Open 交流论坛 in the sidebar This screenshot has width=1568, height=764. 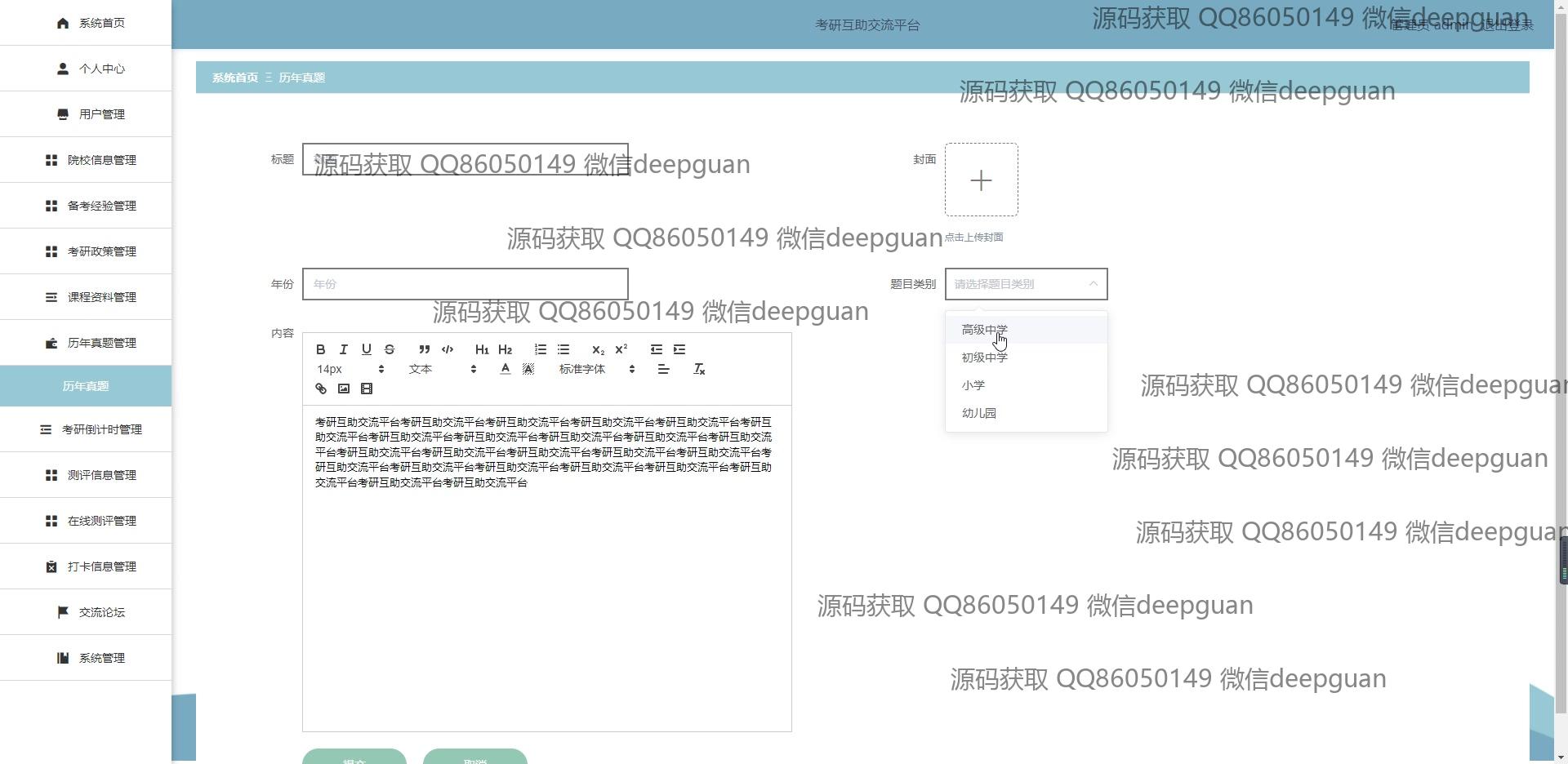(86, 612)
